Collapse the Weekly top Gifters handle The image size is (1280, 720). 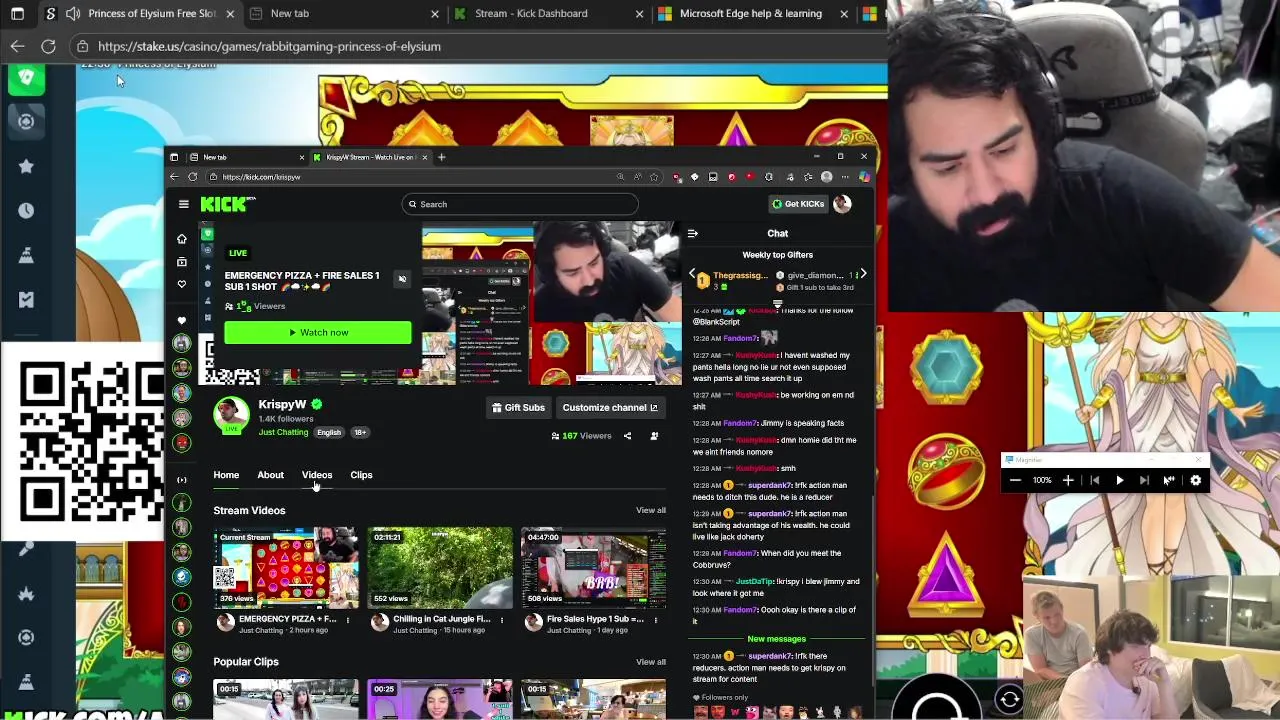(777, 303)
